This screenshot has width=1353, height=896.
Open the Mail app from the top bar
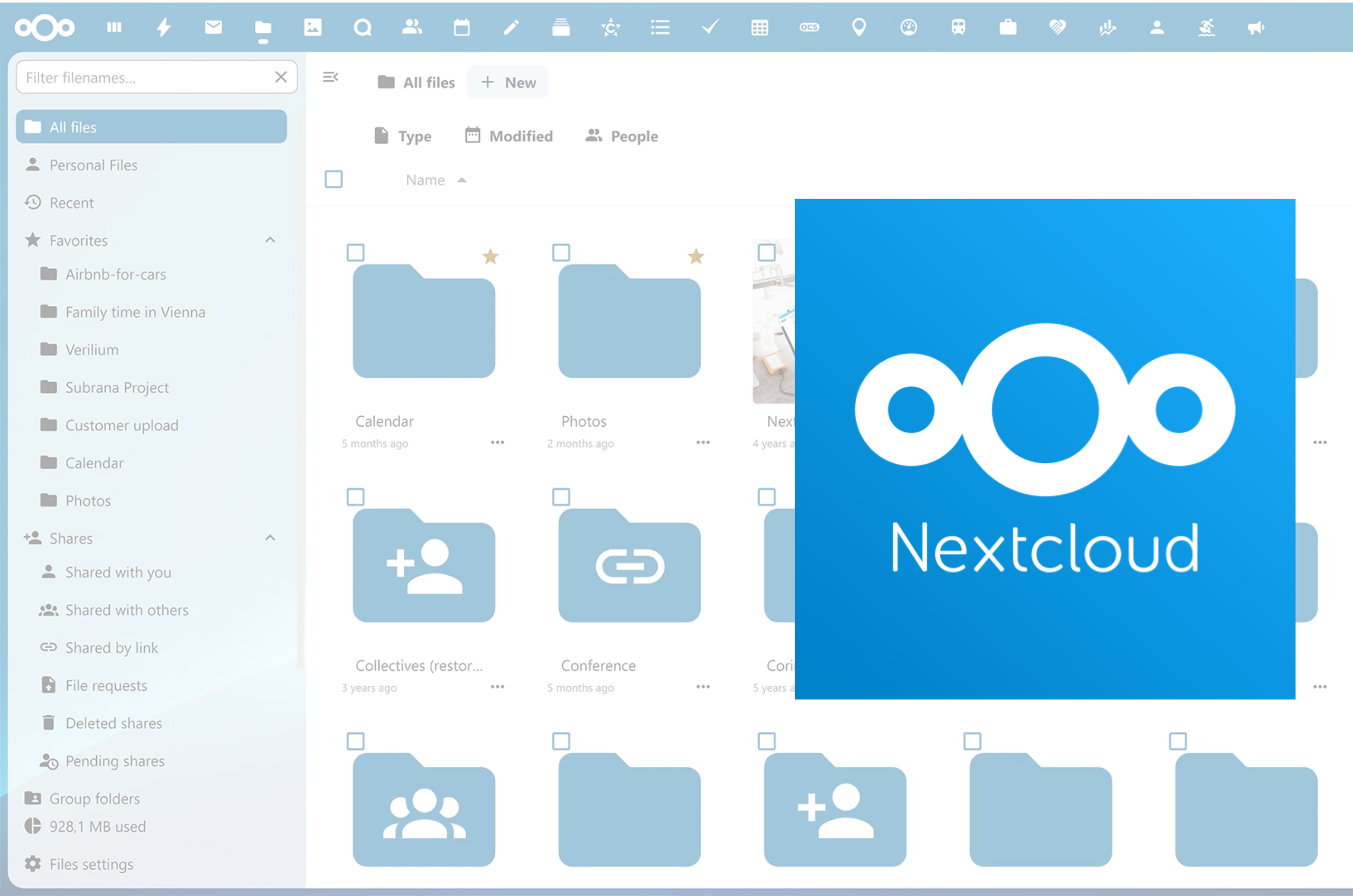(x=214, y=27)
